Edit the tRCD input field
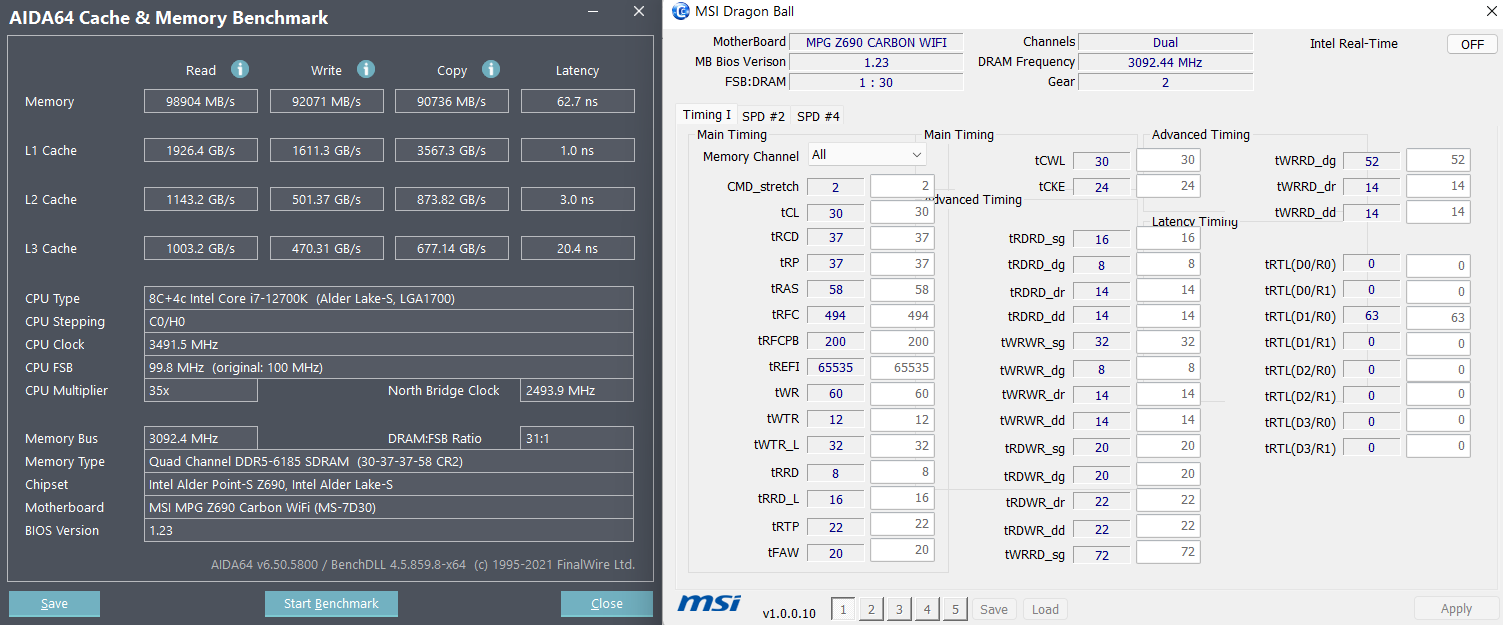Screen dimensions: 1503x625 point(902,238)
